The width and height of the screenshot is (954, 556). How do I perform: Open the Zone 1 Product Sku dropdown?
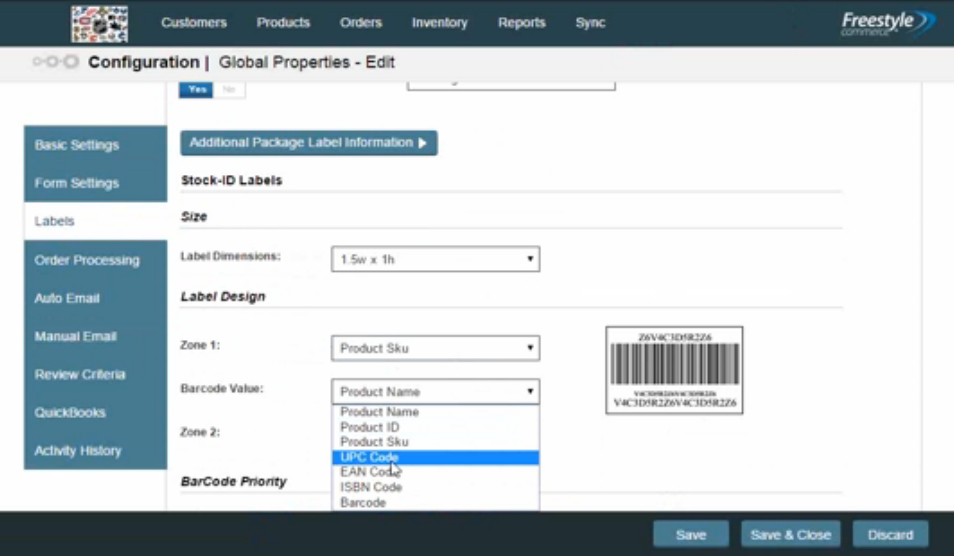435,348
